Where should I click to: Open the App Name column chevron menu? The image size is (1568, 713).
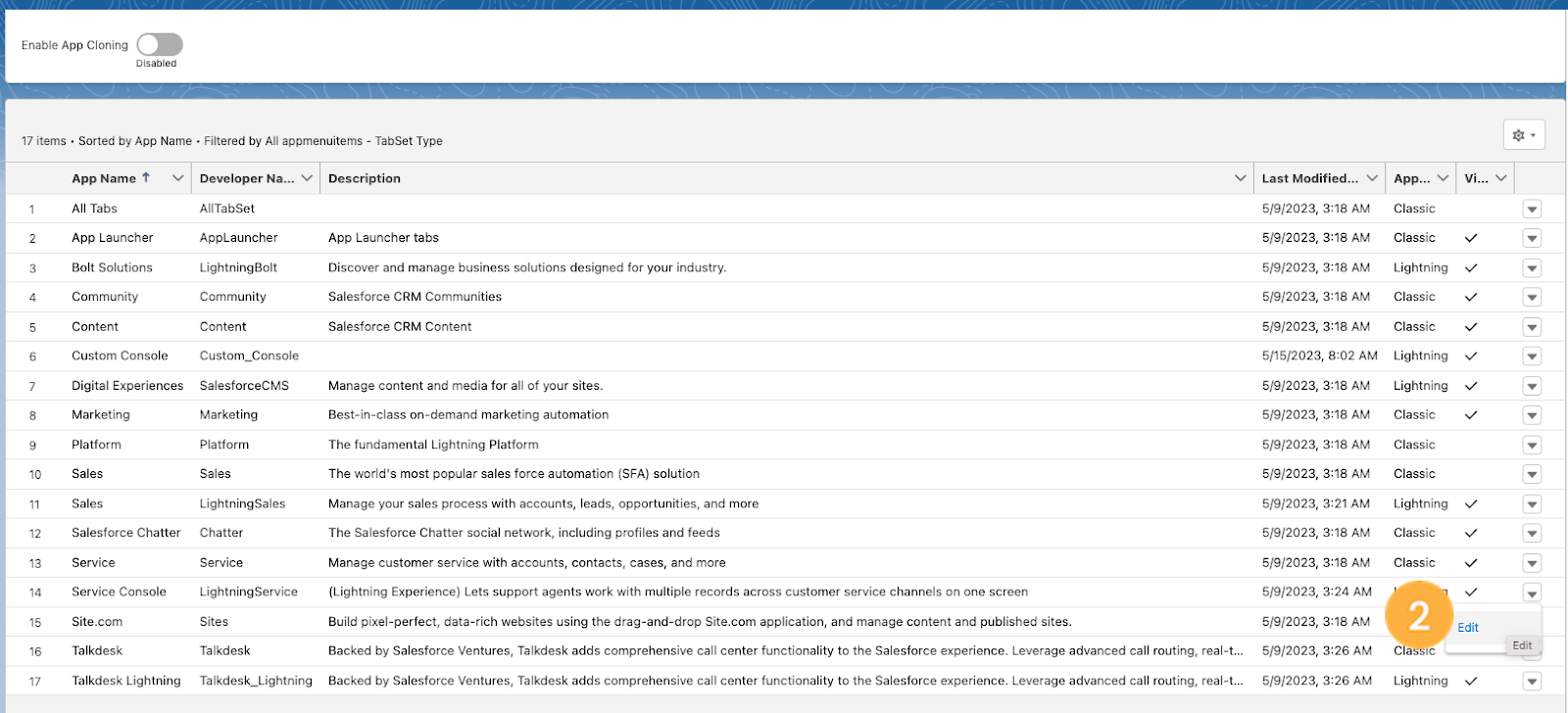click(x=177, y=178)
